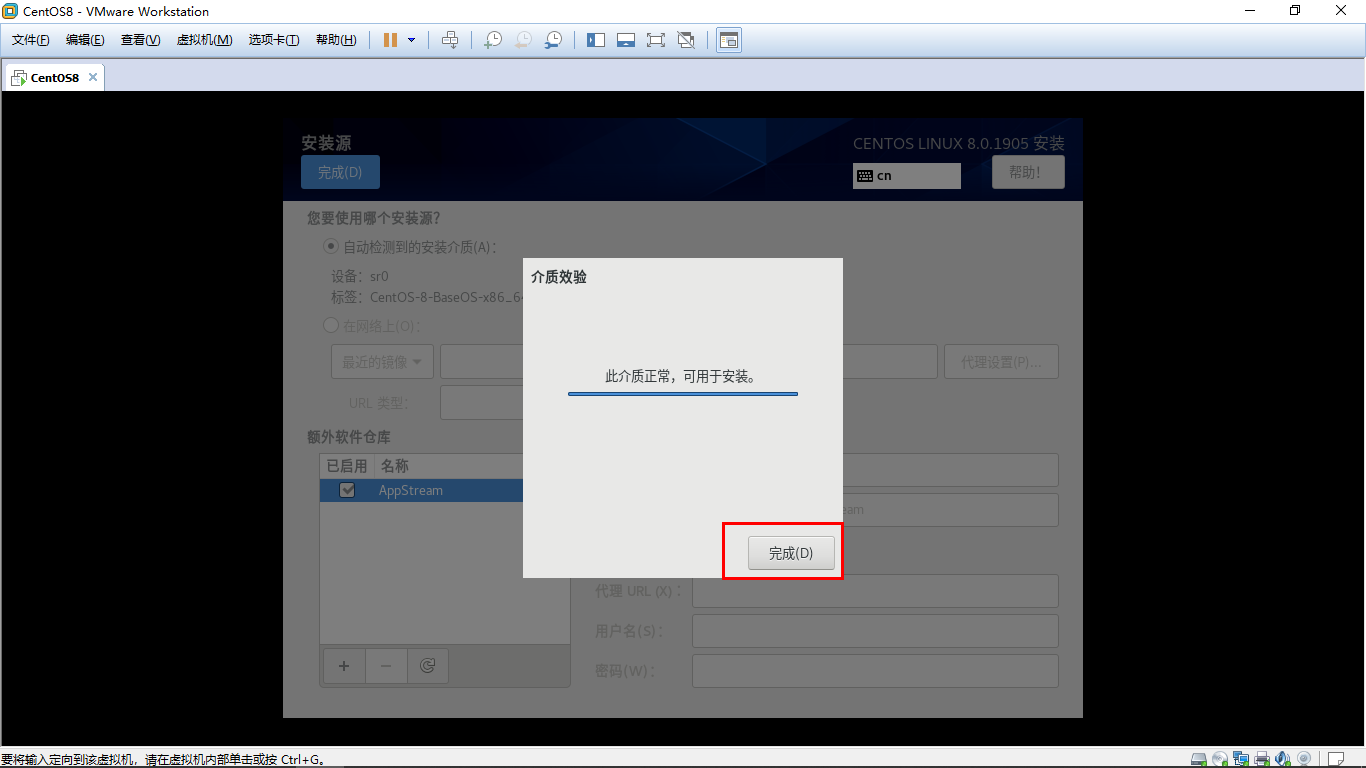Click the 已启用 column header
The height and width of the screenshot is (768, 1366).
pyautogui.click(x=347, y=466)
